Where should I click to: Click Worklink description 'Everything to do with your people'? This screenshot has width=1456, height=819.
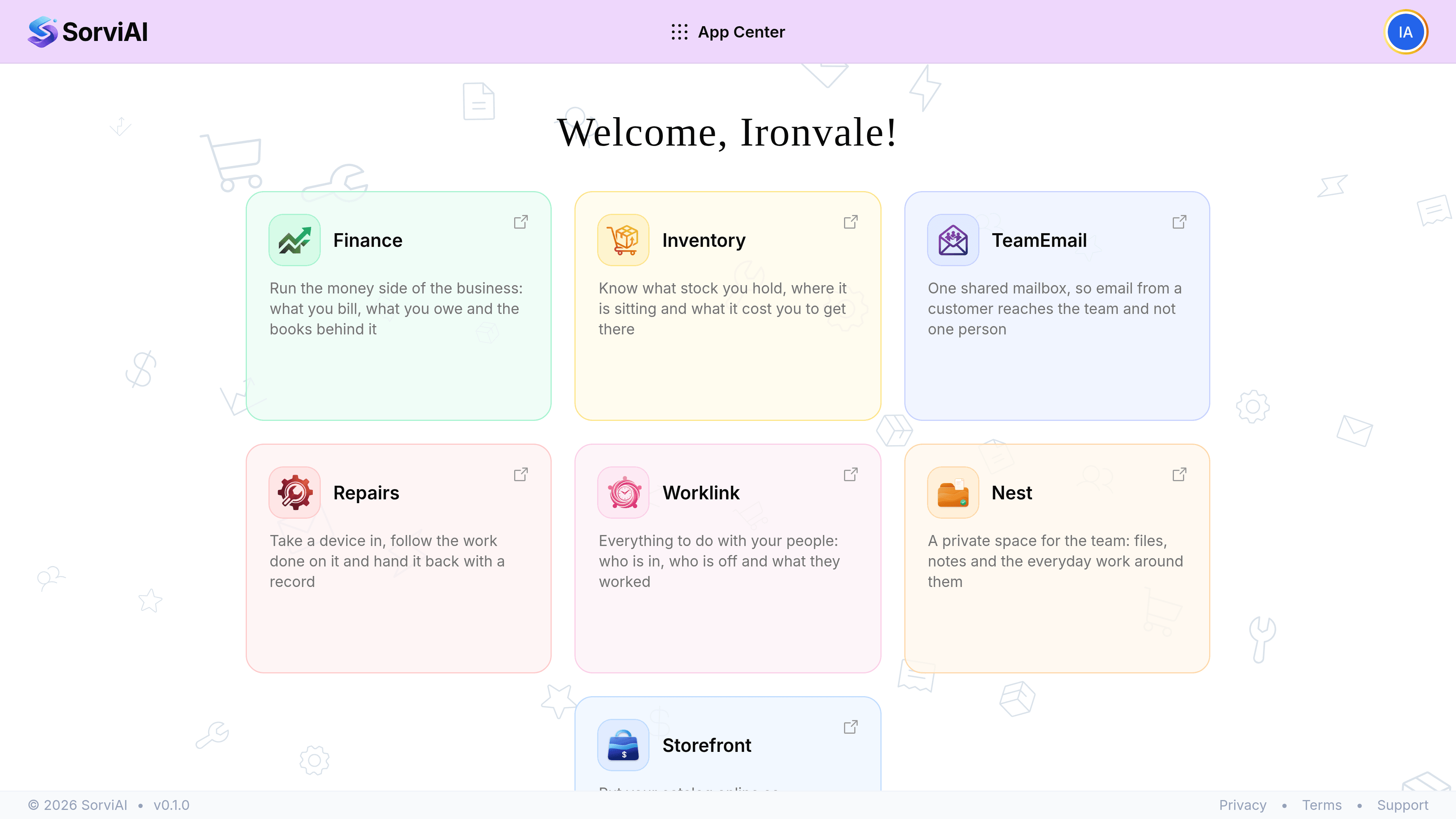[x=719, y=561]
